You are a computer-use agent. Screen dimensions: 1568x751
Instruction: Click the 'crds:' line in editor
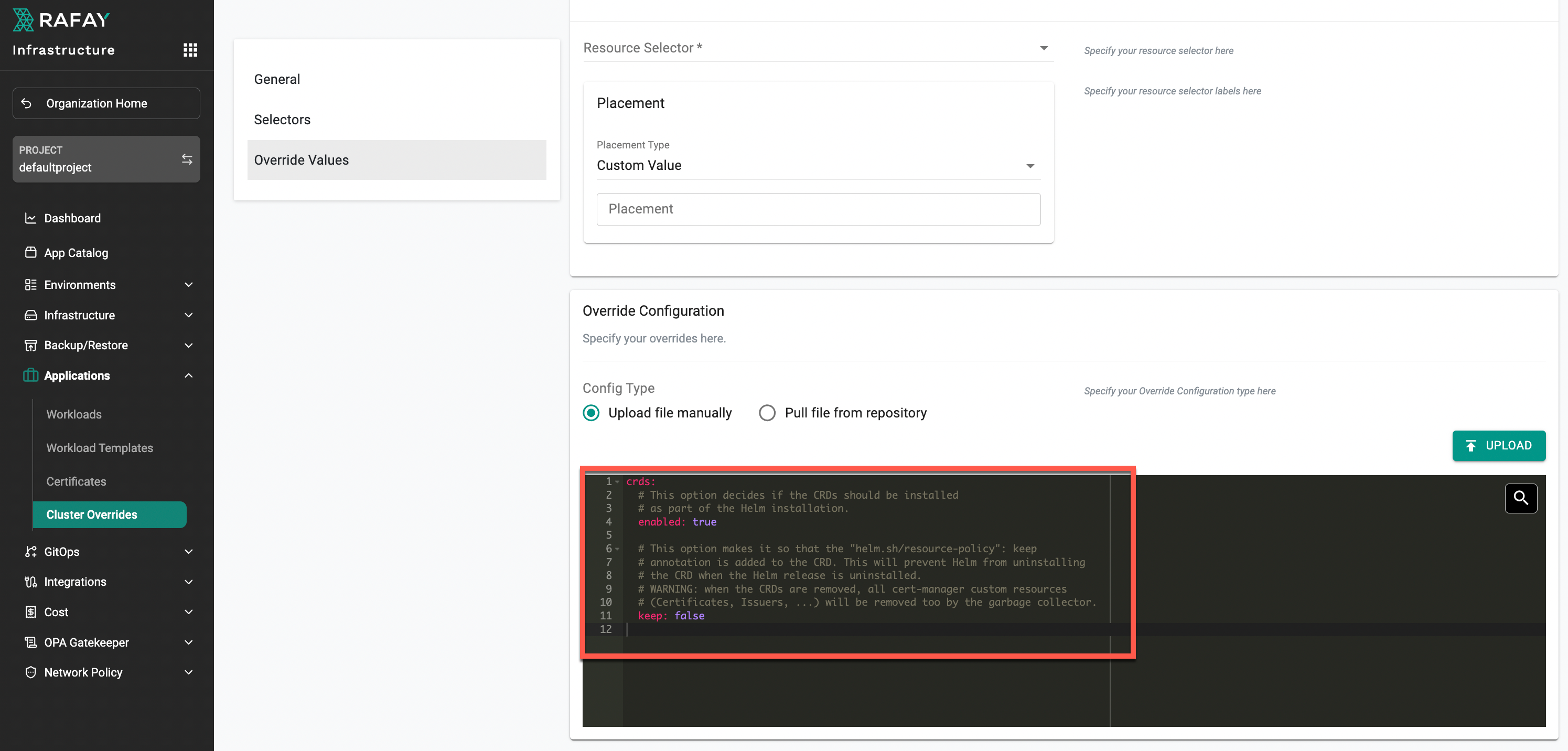click(640, 482)
